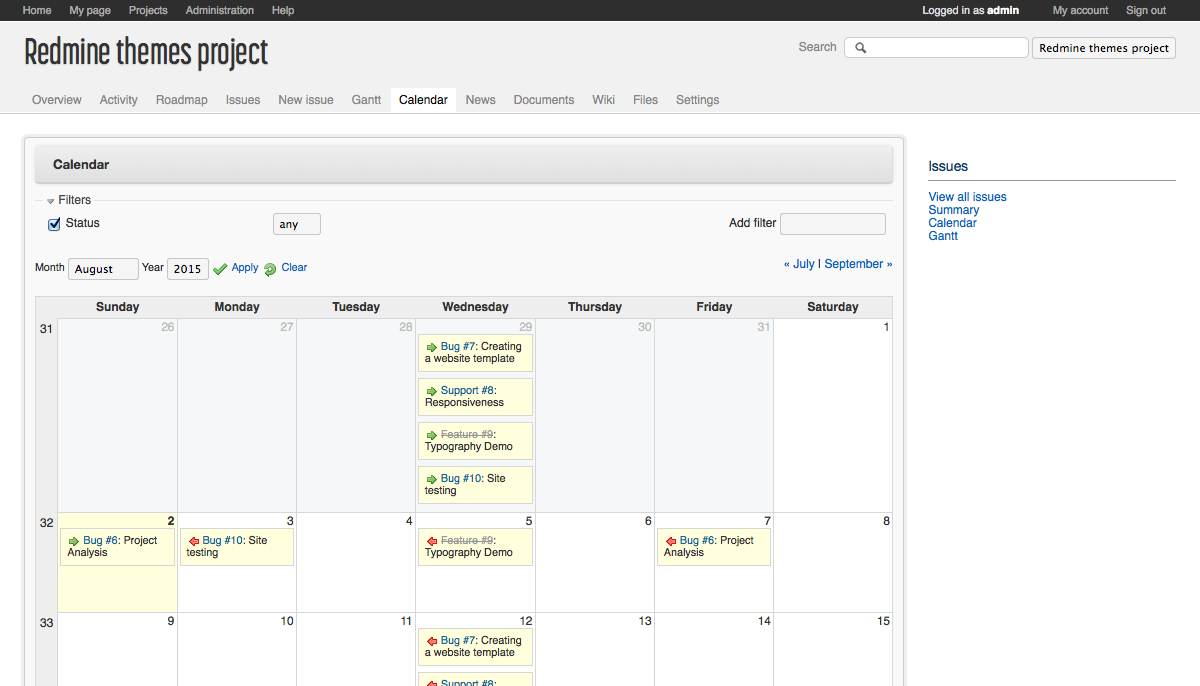The image size is (1200, 686).
Task: Open Bug #6 link on Friday 7
Action: pyautogui.click(x=698, y=541)
